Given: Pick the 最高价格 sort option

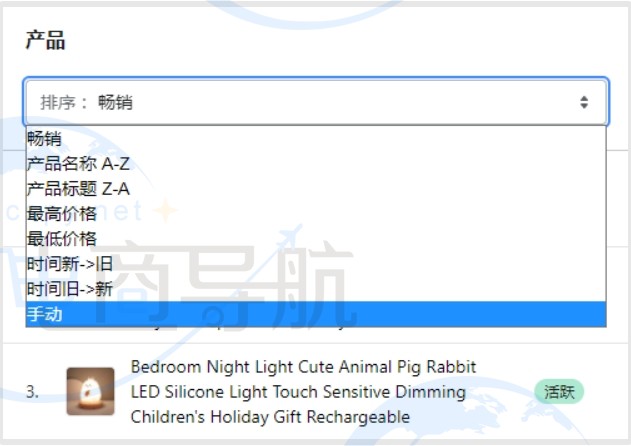Looking at the screenshot, I should point(62,213).
